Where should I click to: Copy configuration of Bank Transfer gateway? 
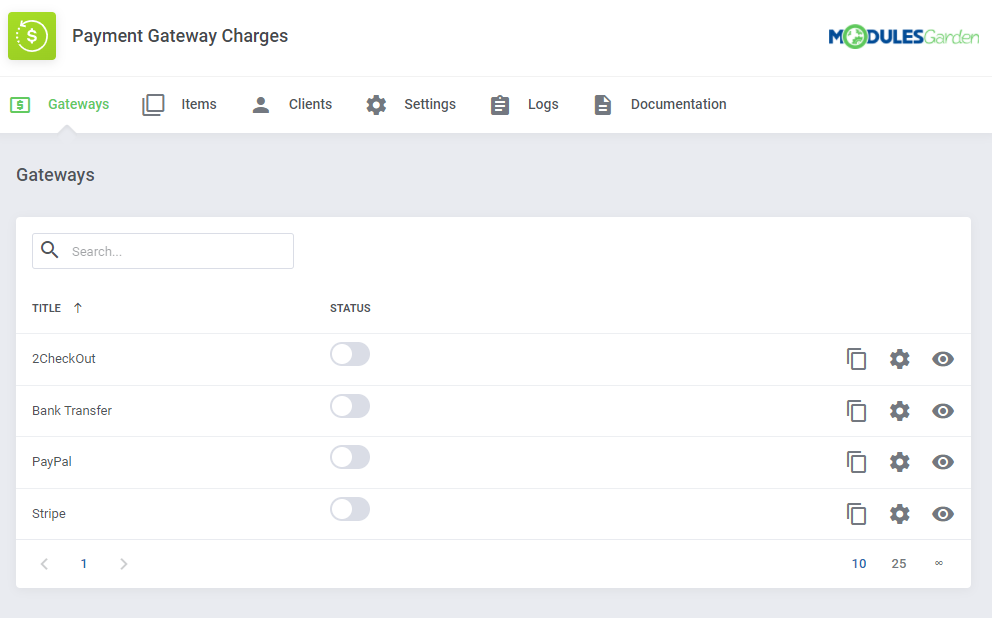pos(856,411)
